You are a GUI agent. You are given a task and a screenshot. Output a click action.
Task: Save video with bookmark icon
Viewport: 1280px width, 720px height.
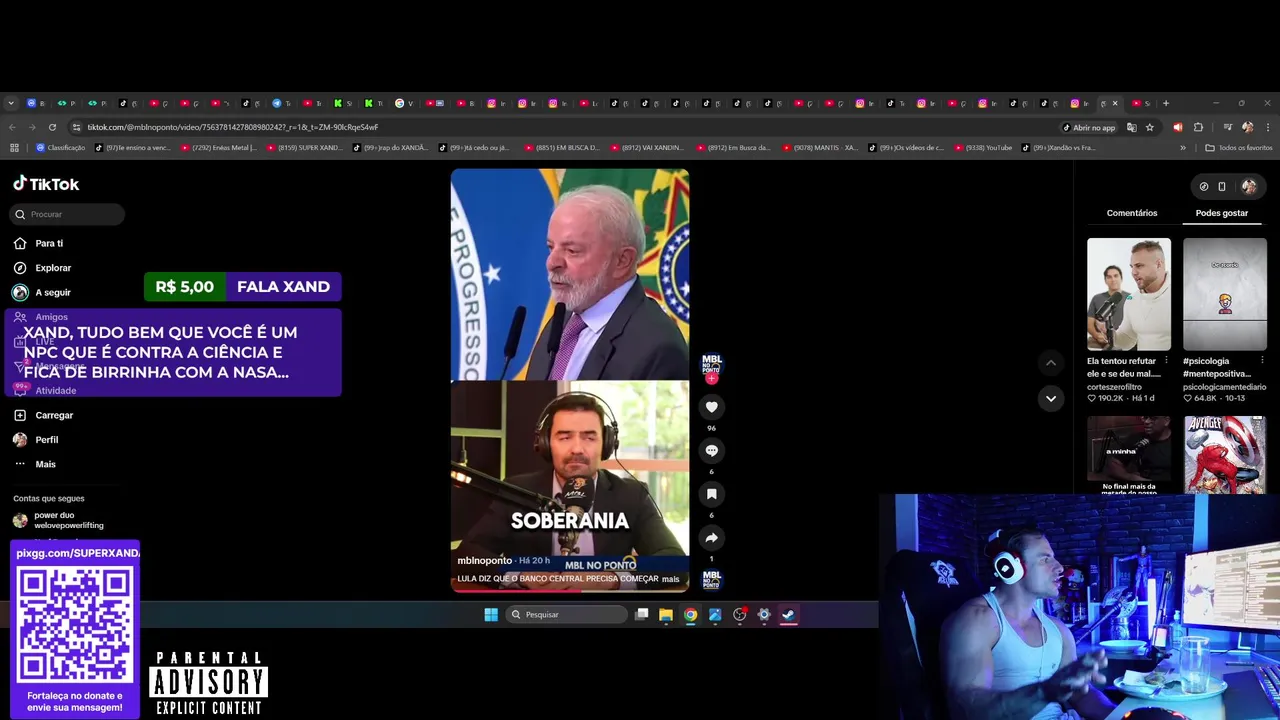[x=711, y=494]
